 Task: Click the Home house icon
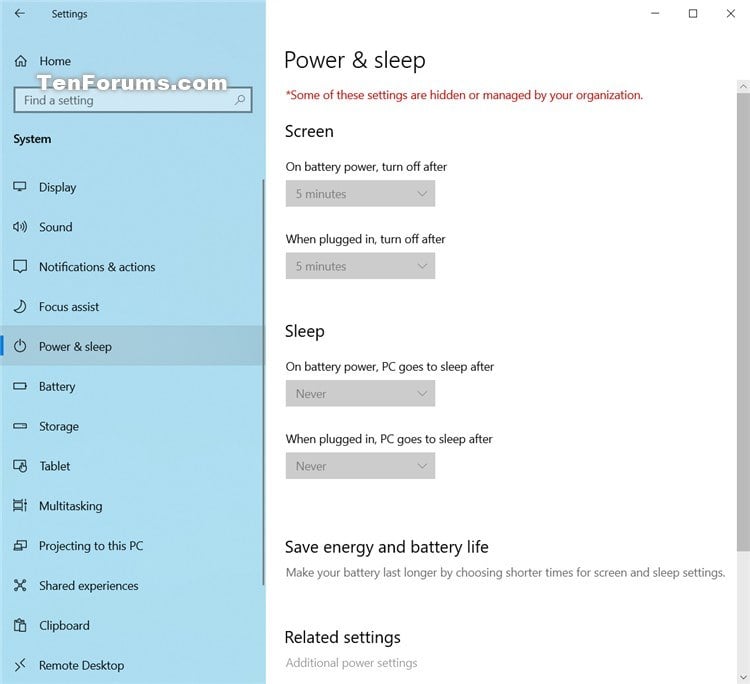click(x=21, y=61)
